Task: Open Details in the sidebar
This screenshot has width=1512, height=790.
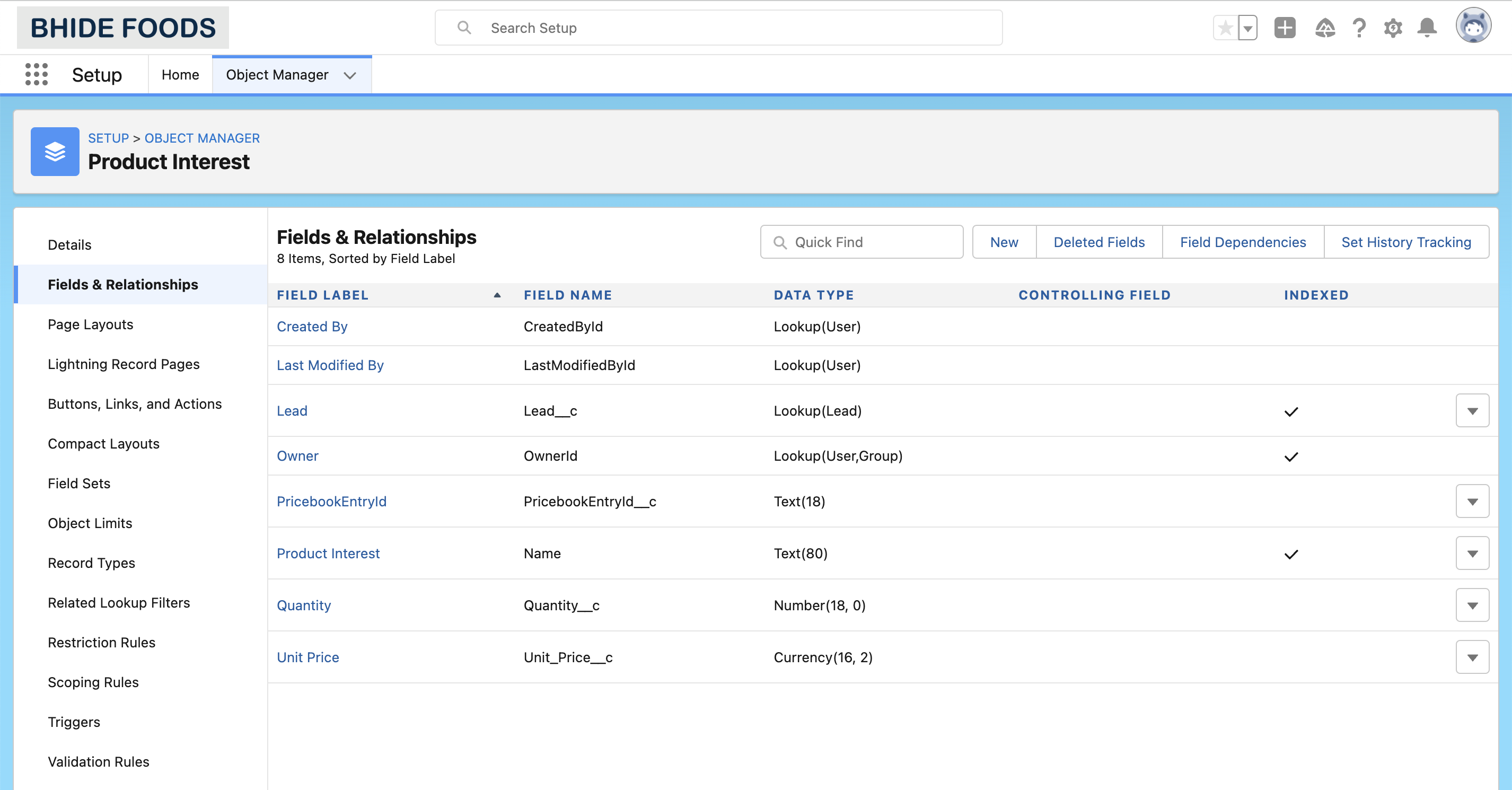Action: click(x=69, y=245)
